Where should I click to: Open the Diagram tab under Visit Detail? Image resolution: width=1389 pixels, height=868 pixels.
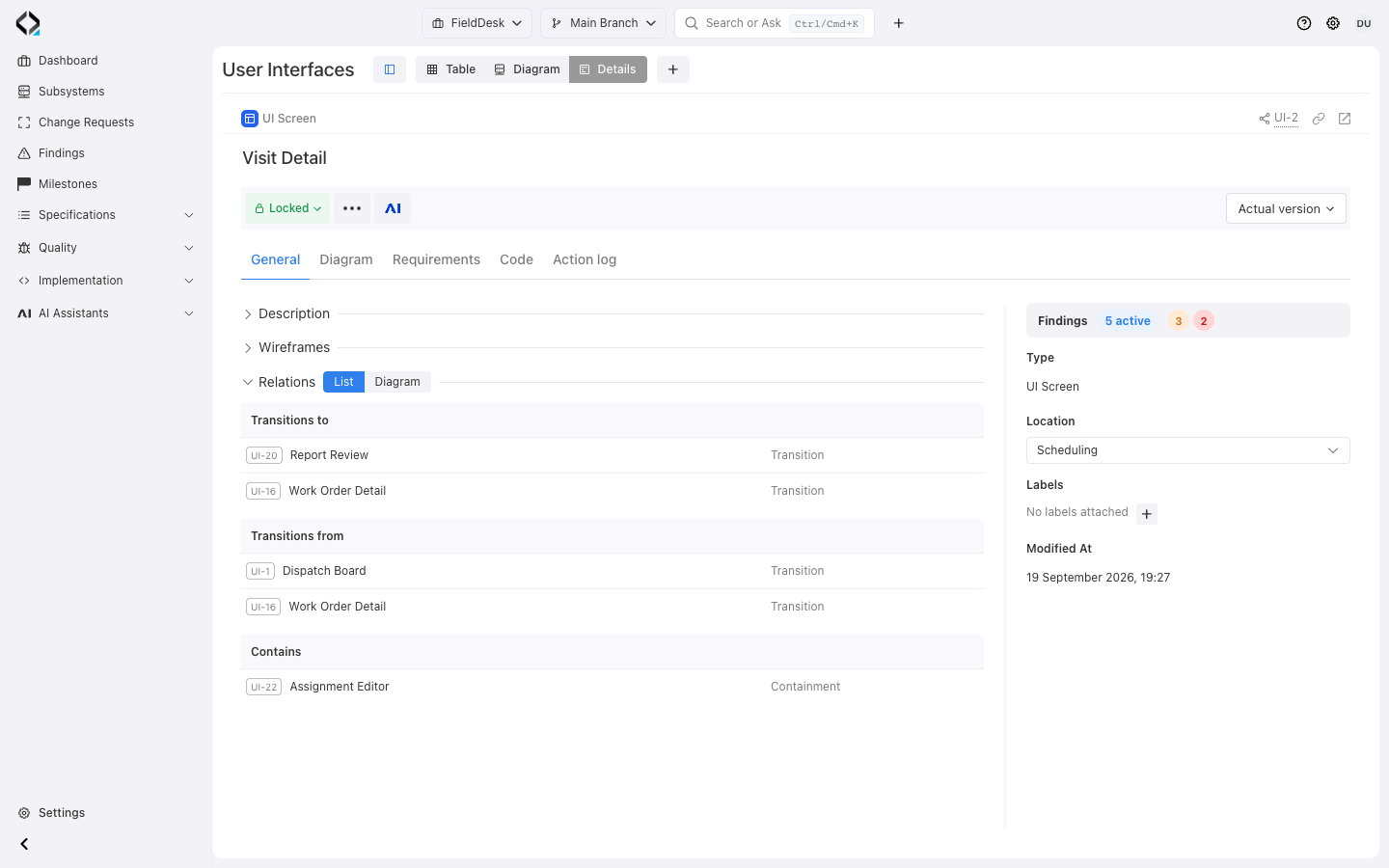(346, 260)
